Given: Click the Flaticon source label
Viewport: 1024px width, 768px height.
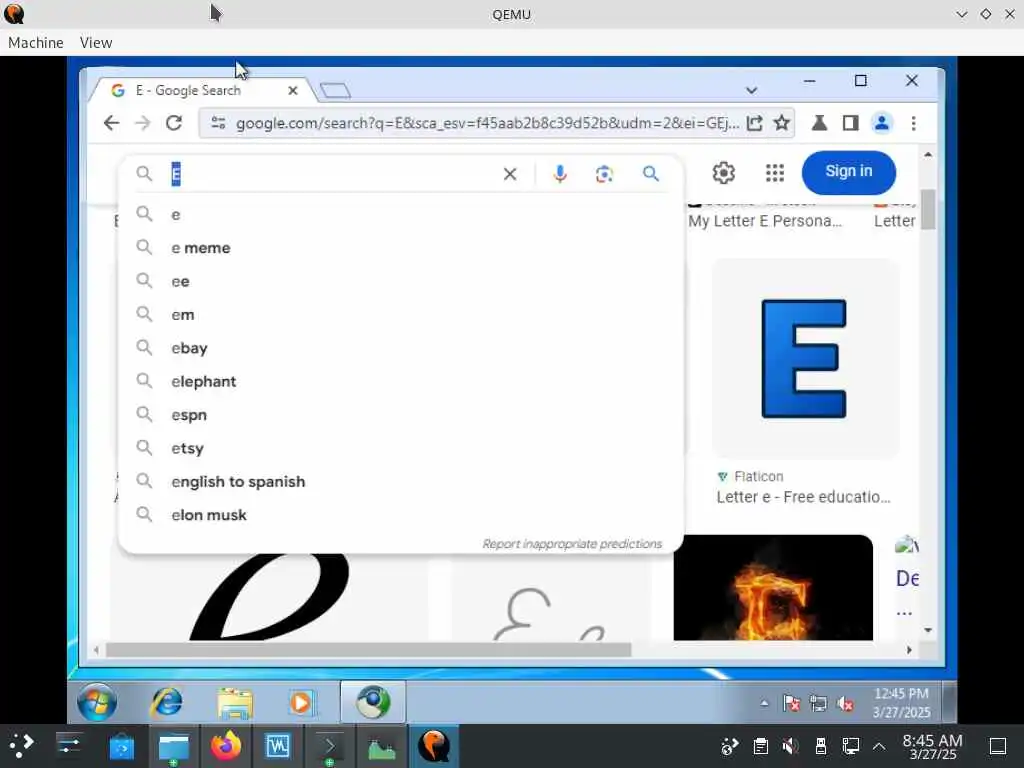Looking at the screenshot, I should tap(758, 476).
